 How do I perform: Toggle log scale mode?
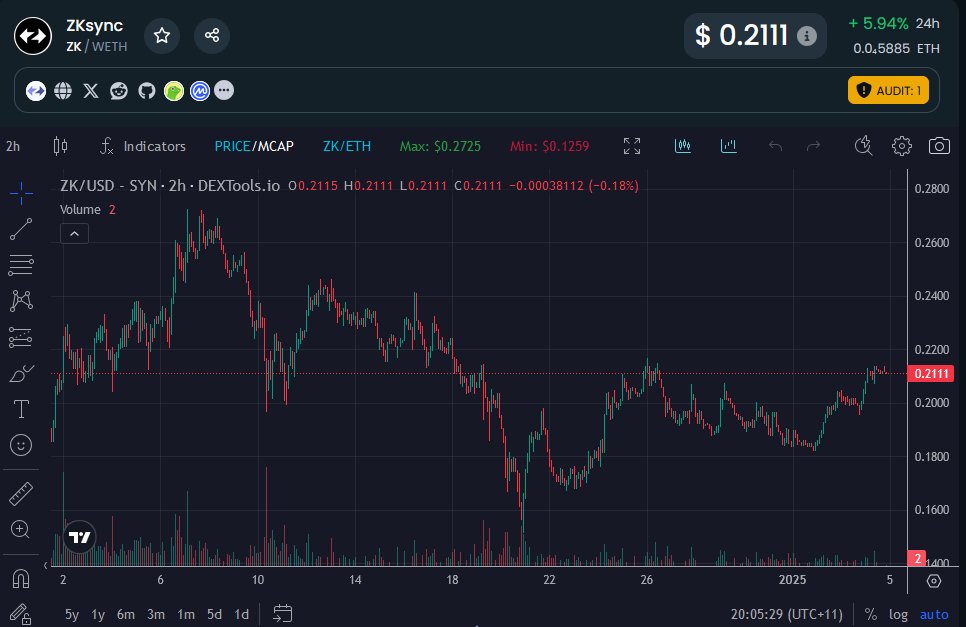pos(898,614)
